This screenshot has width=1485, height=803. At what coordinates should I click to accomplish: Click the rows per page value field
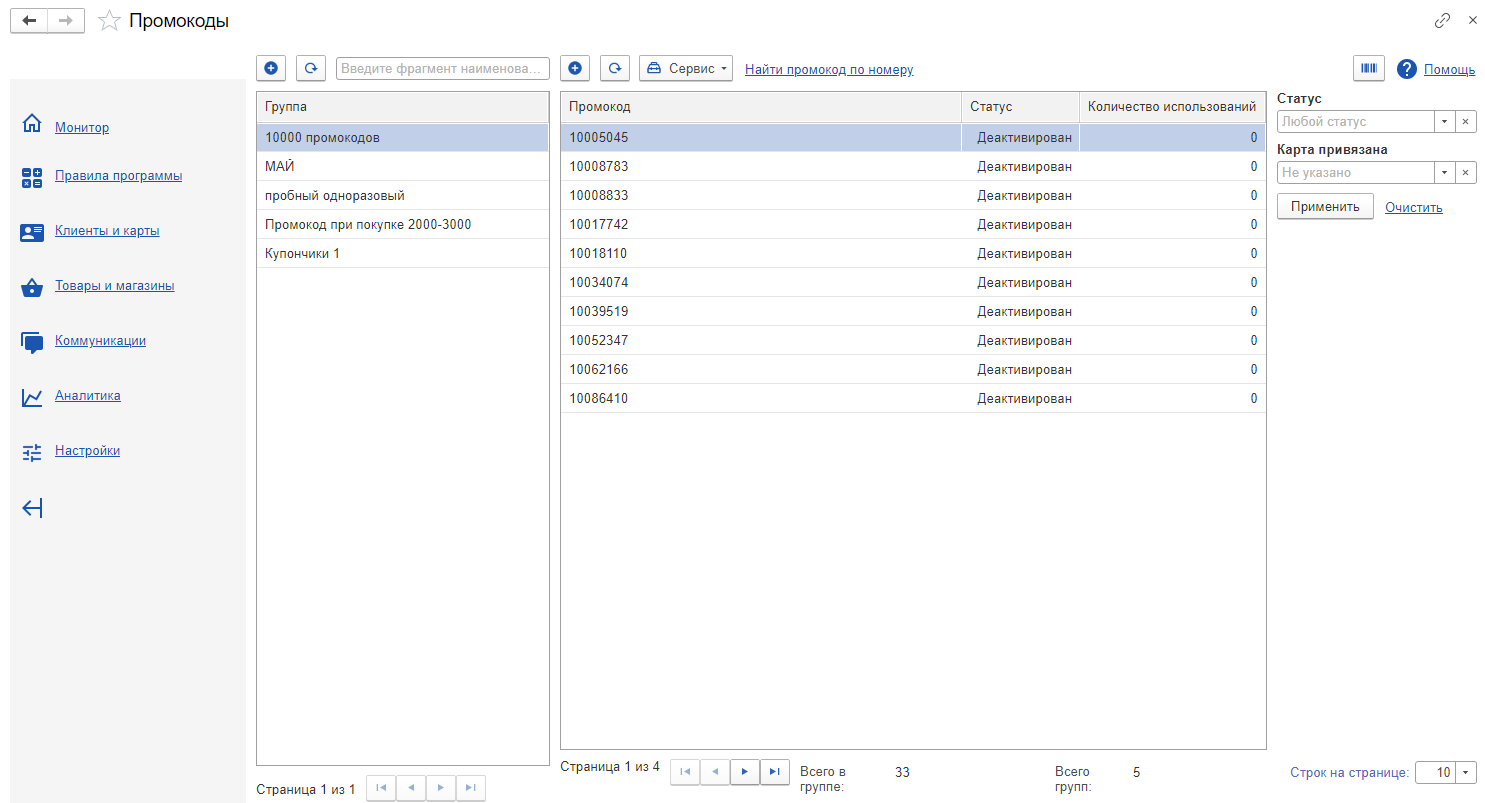tap(1436, 772)
